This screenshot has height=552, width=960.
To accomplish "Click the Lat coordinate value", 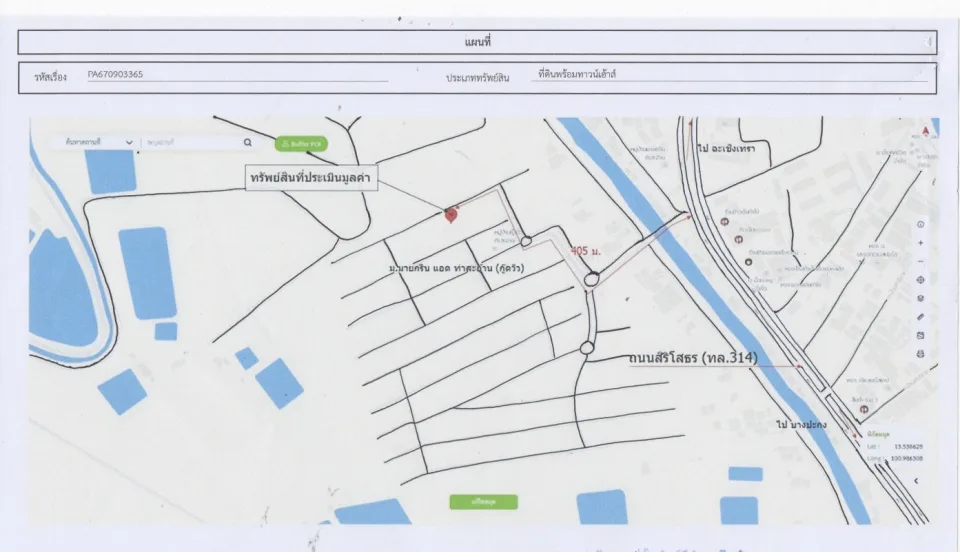I will pos(909,447).
